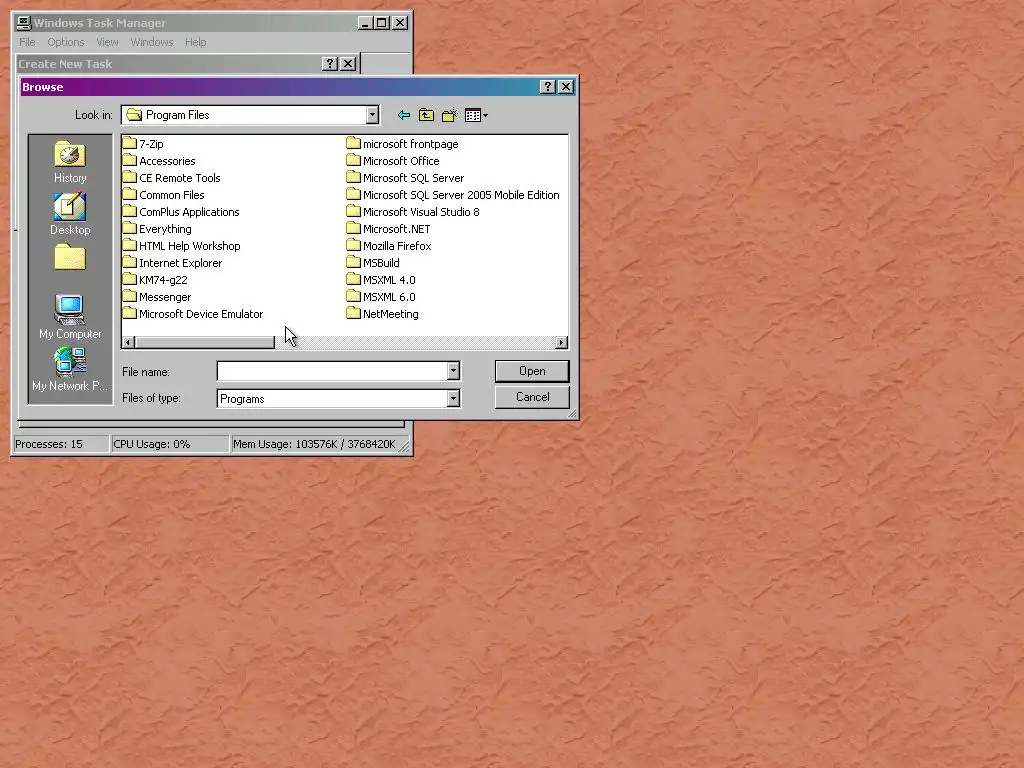Open Desktop in the places bar

coord(70,214)
